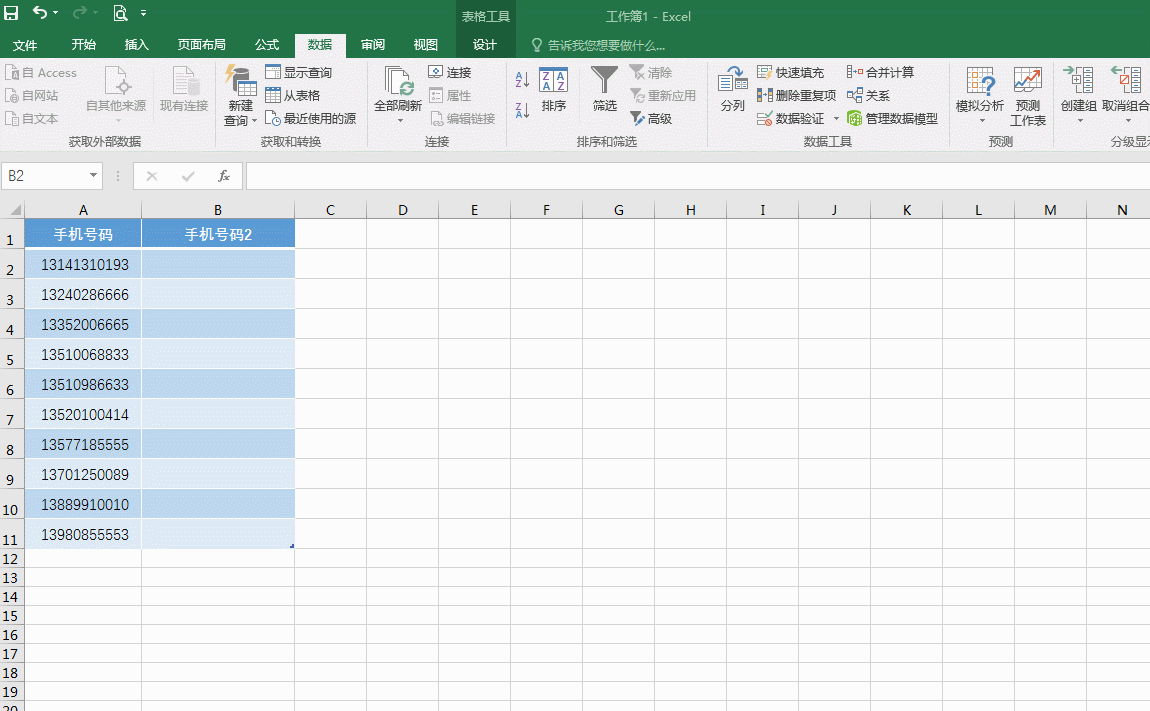This screenshot has height=711, width=1150.
Task: Click the formula bar confirm checkmark
Action: [x=188, y=176]
